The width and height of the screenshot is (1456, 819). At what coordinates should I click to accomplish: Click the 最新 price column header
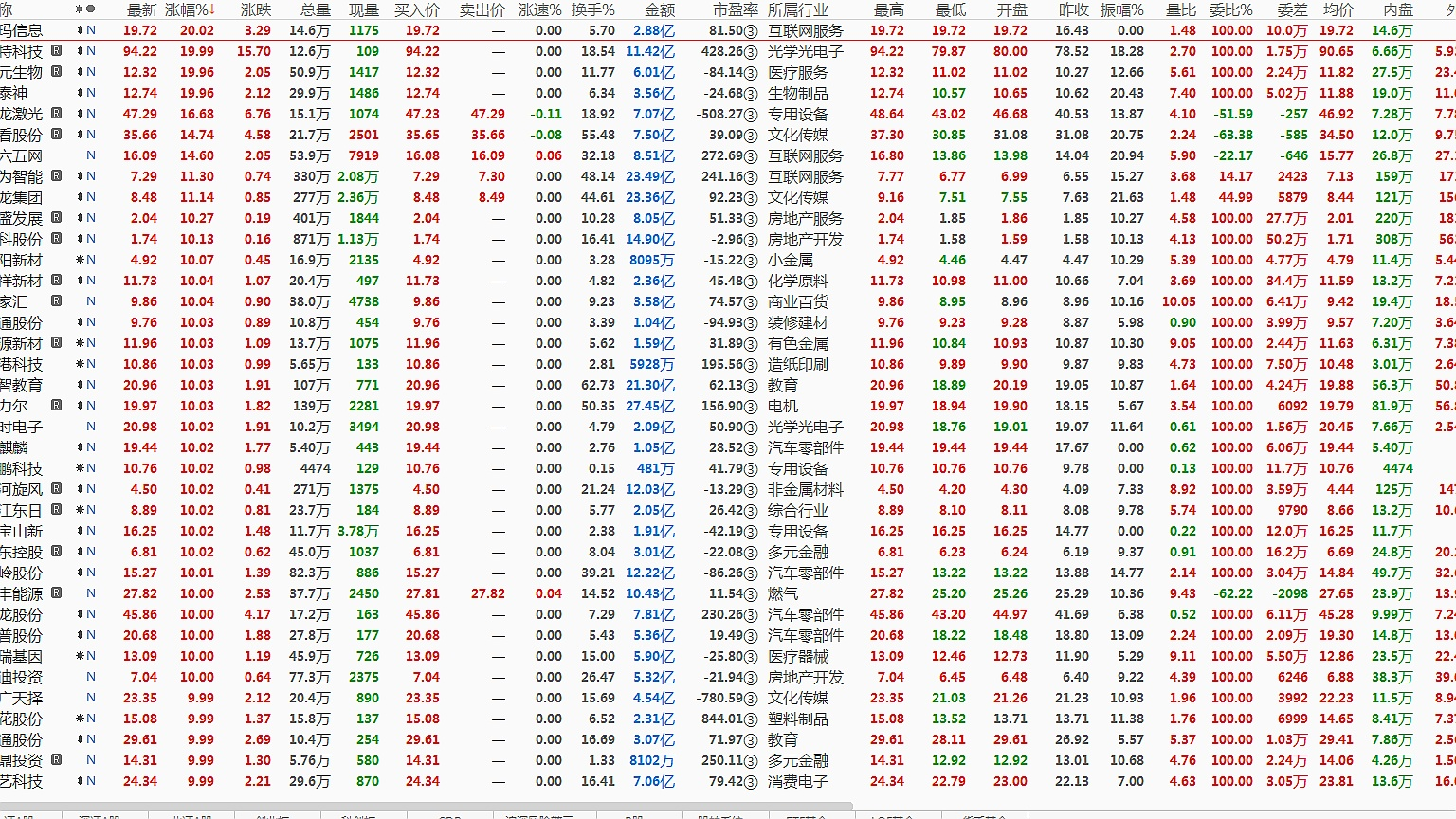(x=142, y=9)
